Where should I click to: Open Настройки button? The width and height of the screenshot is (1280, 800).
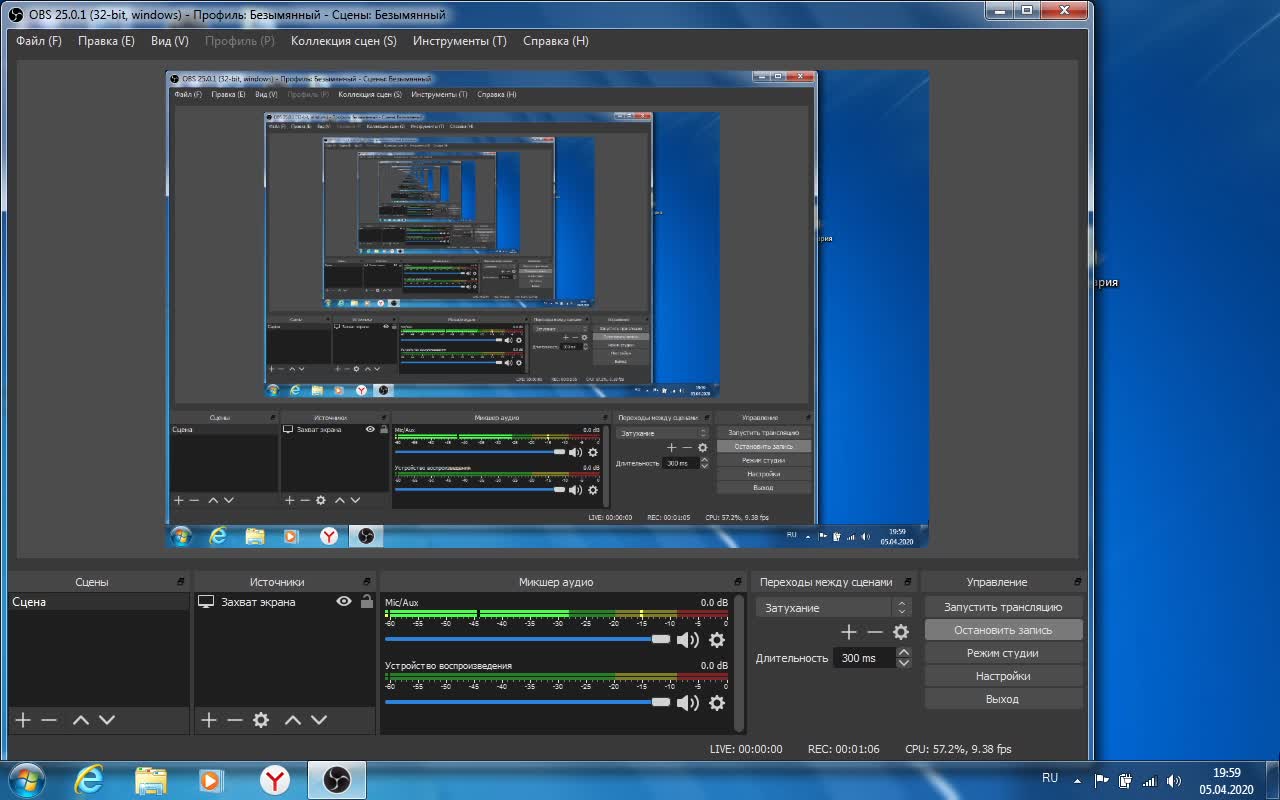[x=1003, y=676]
